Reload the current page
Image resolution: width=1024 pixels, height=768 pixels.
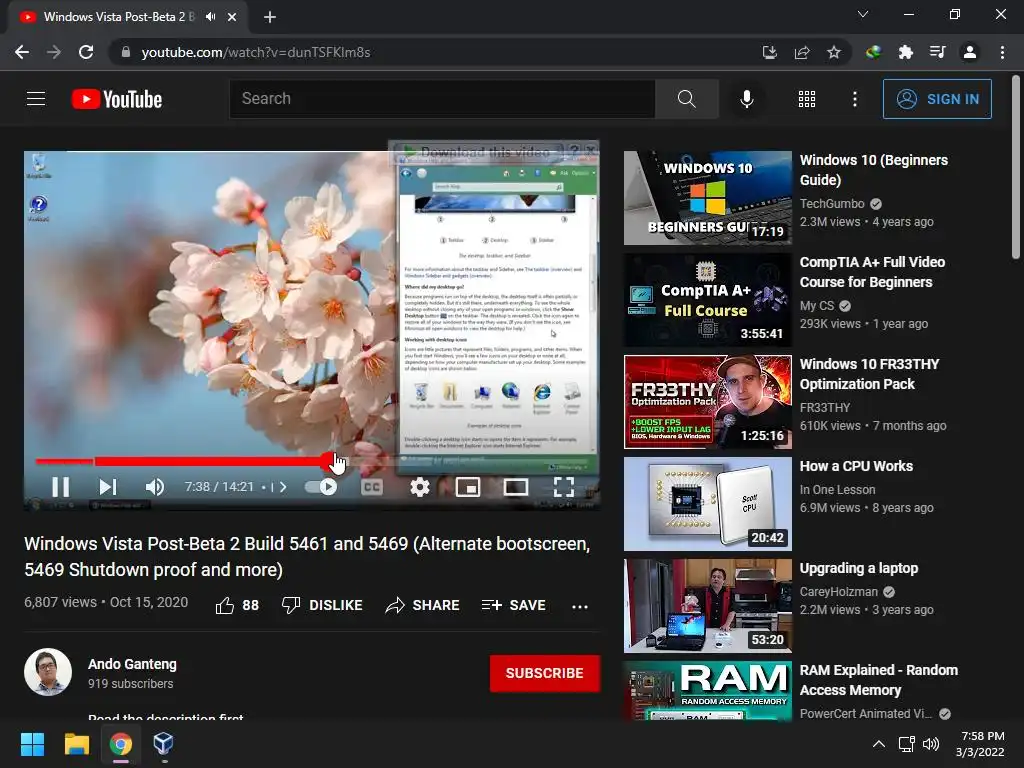point(86,52)
